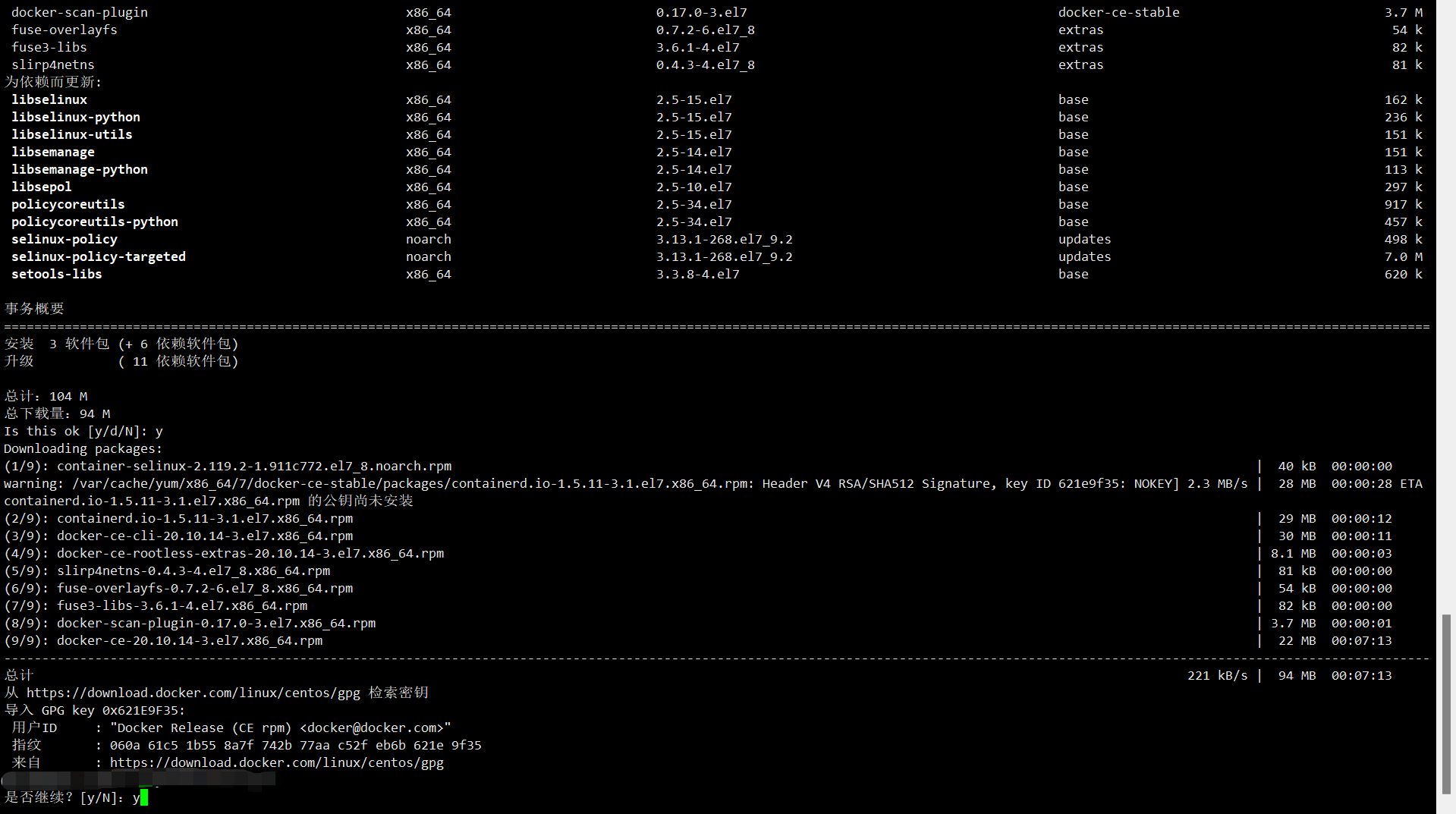Click the "升级 ( 11 依赖软件包)" line
Image resolution: width=1456 pixels, height=814 pixels.
121,361
